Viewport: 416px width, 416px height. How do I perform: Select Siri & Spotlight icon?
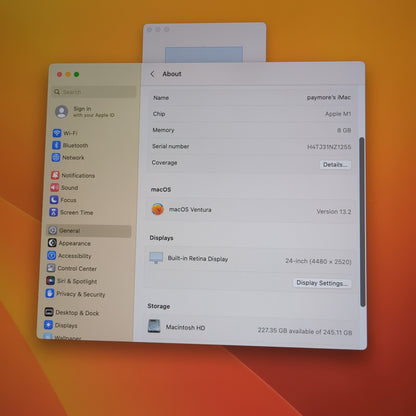[x=50, y=281]
